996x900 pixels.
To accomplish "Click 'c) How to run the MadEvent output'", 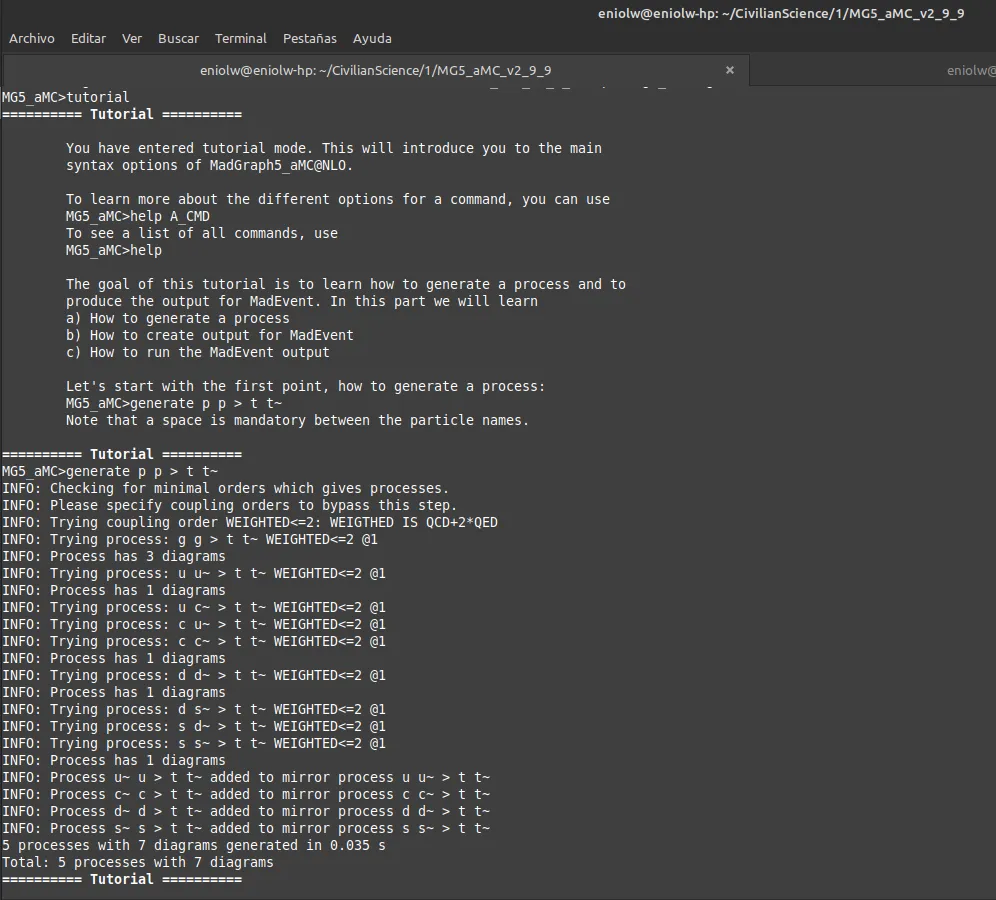I will coord(198,353).
